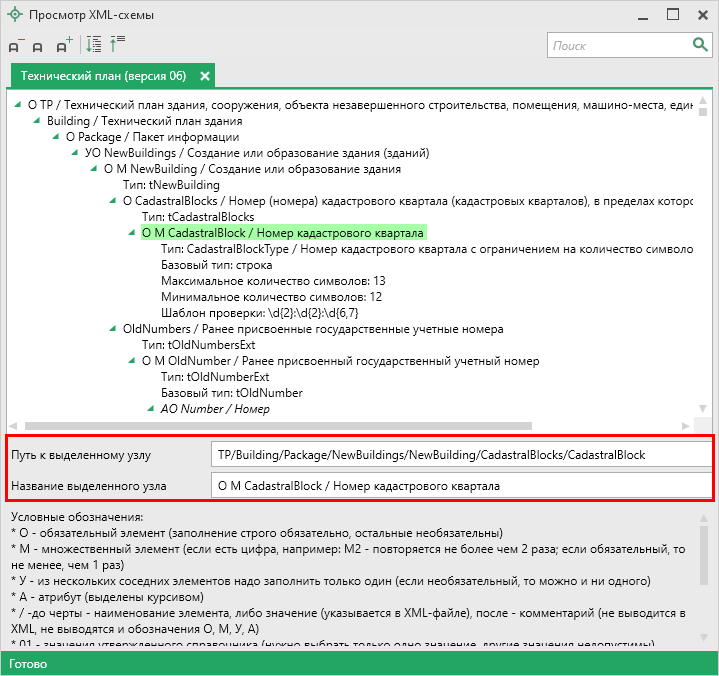Collapse the Building tree node
This screenshot has height=676, width=719.
click(38, 121)
